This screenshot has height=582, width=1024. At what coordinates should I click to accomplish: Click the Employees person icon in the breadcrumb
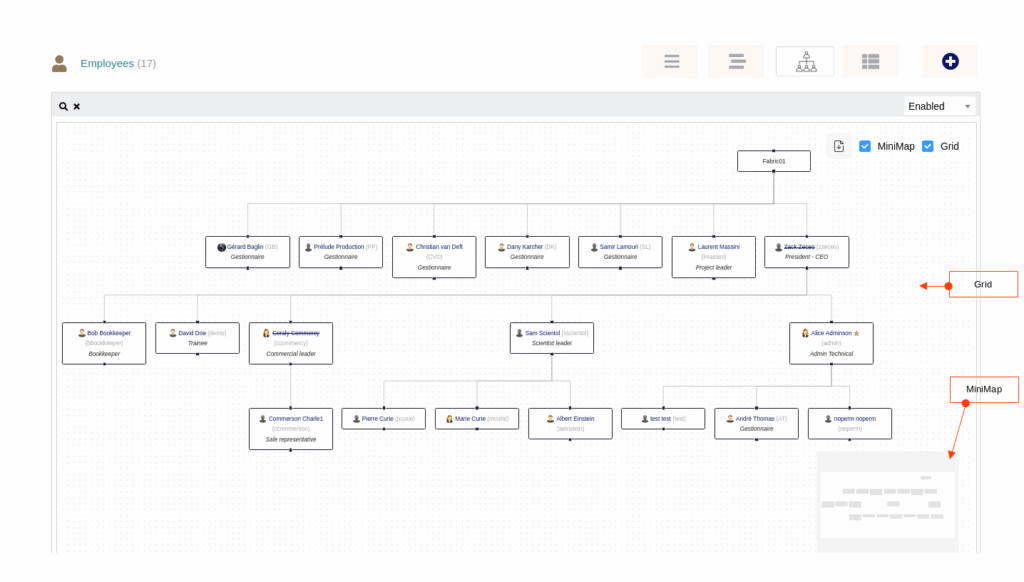tap(59, 62)
